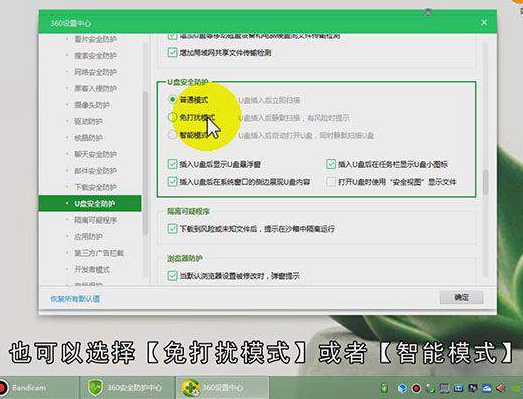Select 下载安全防护 sidebar item
Screen dimensions: 523x399
95,187
